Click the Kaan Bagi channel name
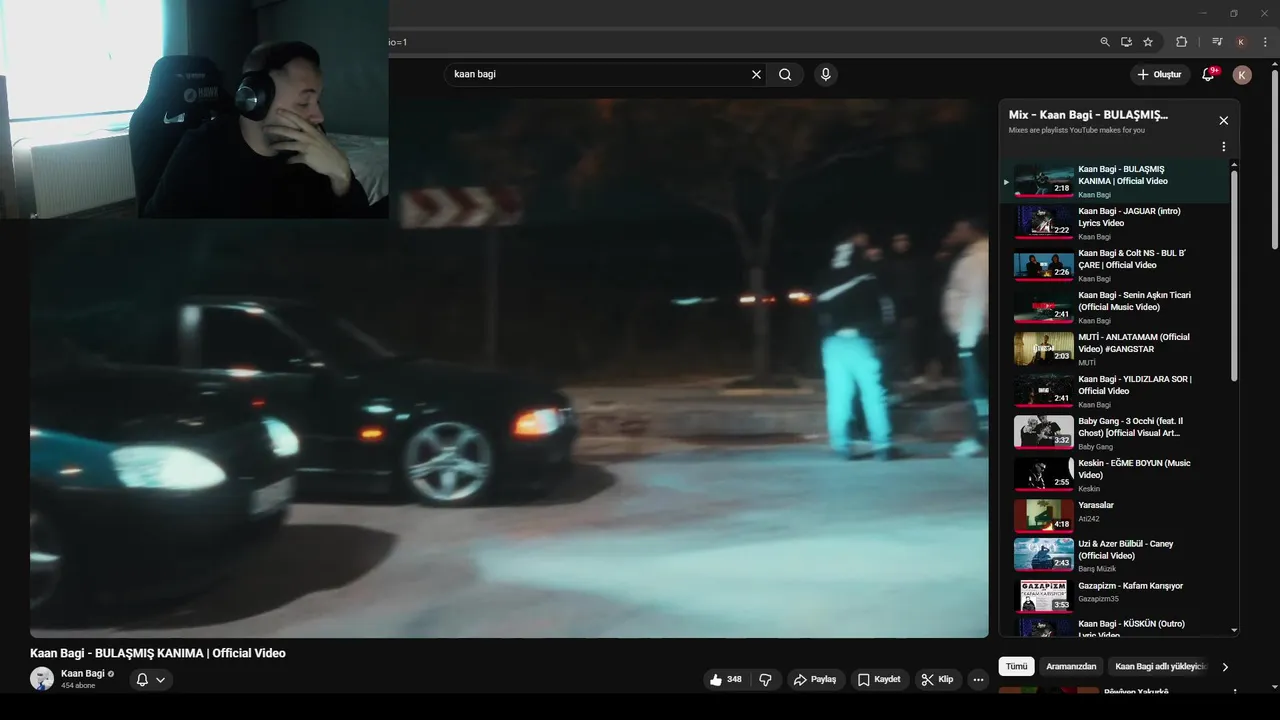 [x=83, y=674]
